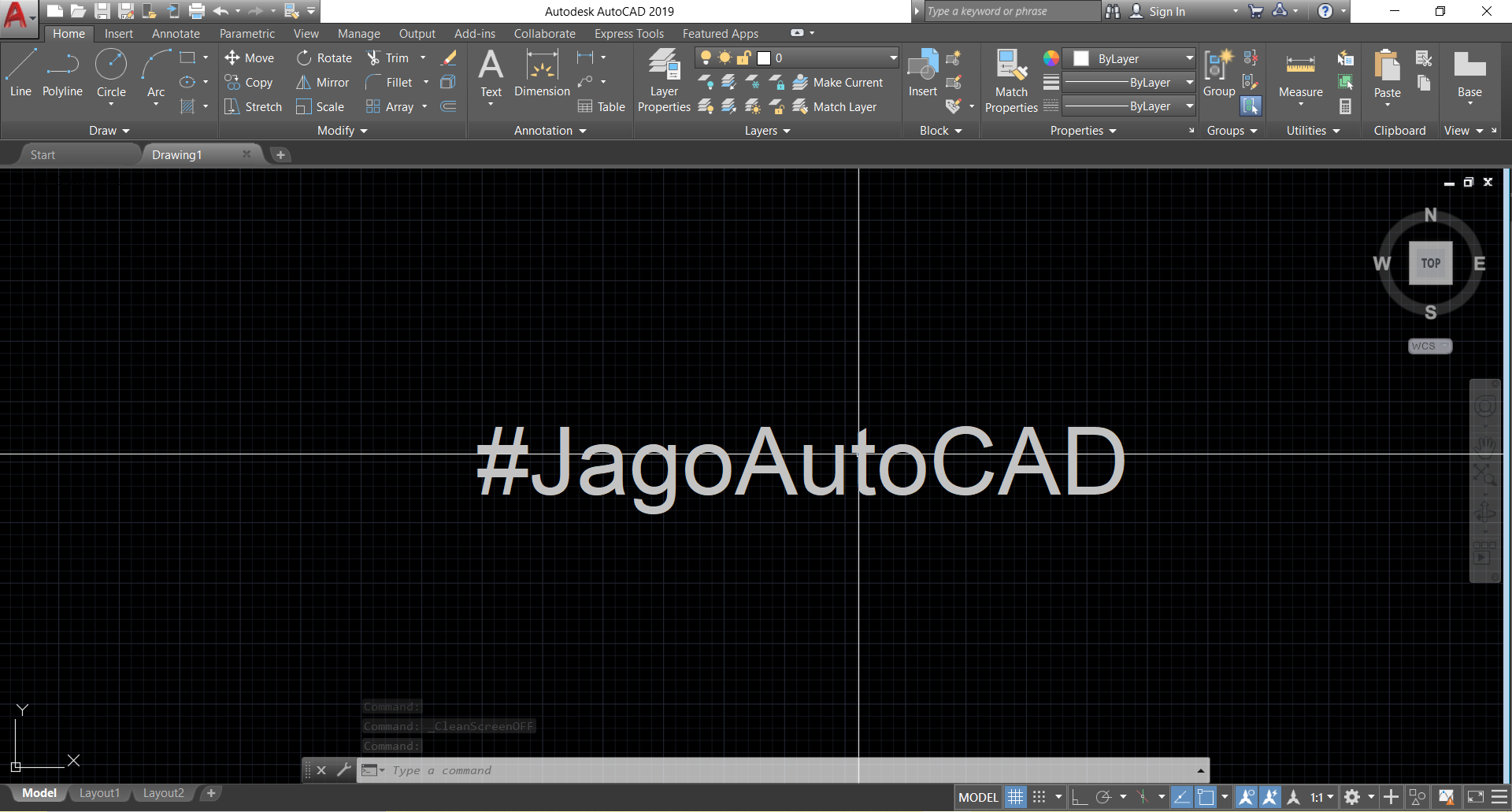Toggle annotation visibility in status bar
This screenshot has width=1512, height=812.
(1247, 797)
